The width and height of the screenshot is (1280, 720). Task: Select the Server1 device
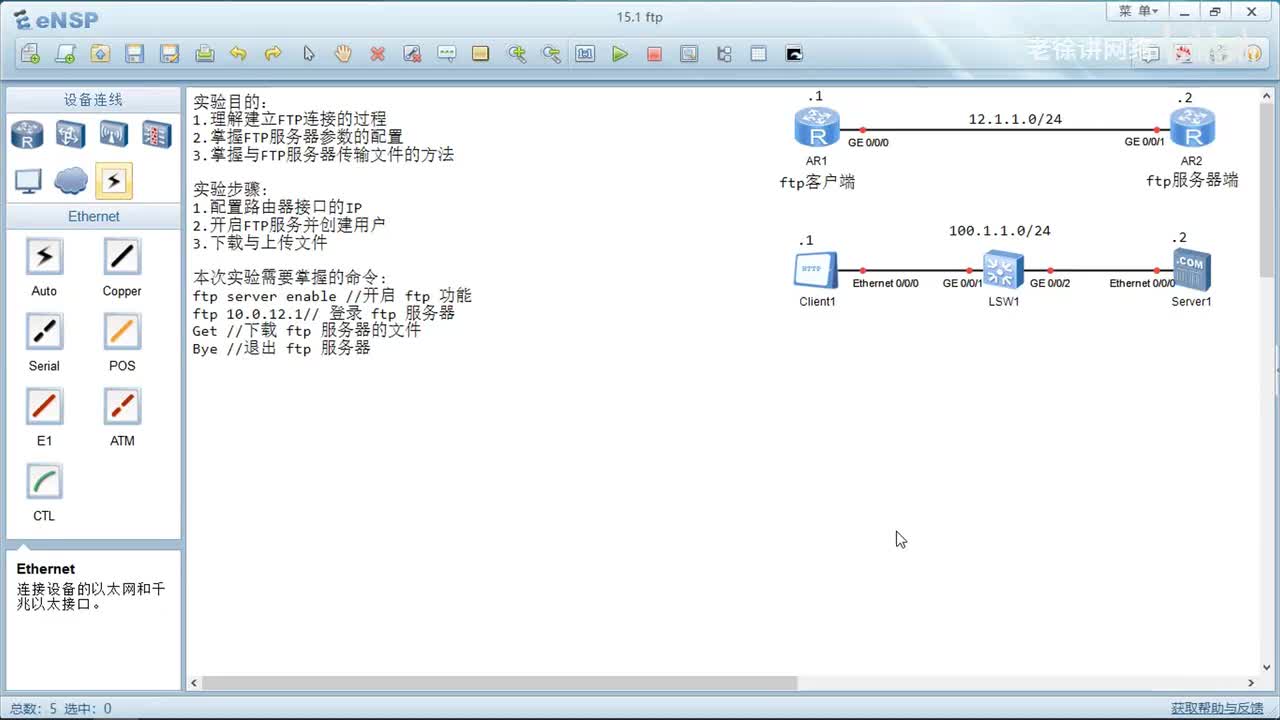(x=1191, y=270)
